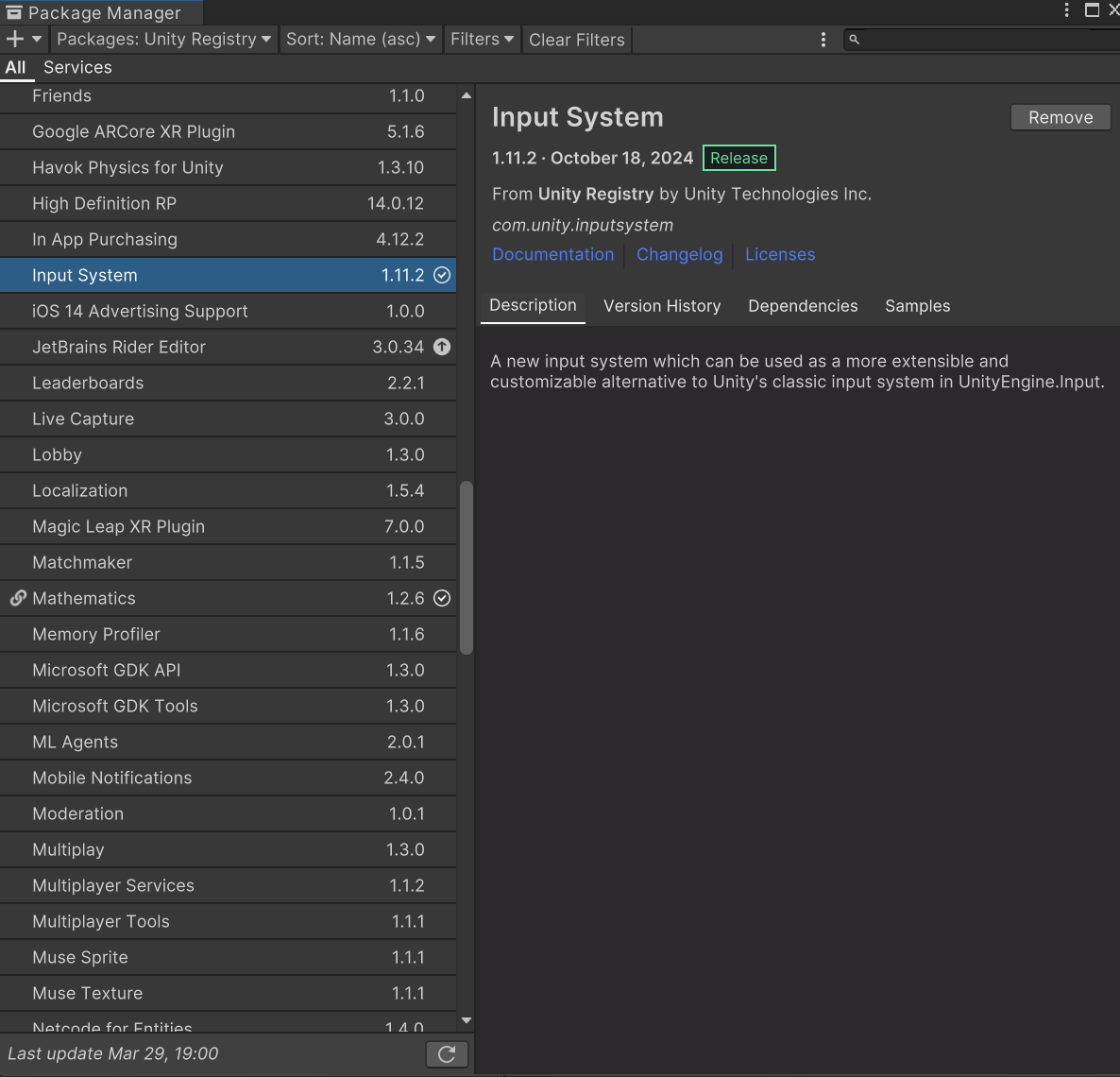The height and width of the screenshot is (1077, 1120).
Task: Select the JetBrains Rider Editor package
Action: [228, 347]
